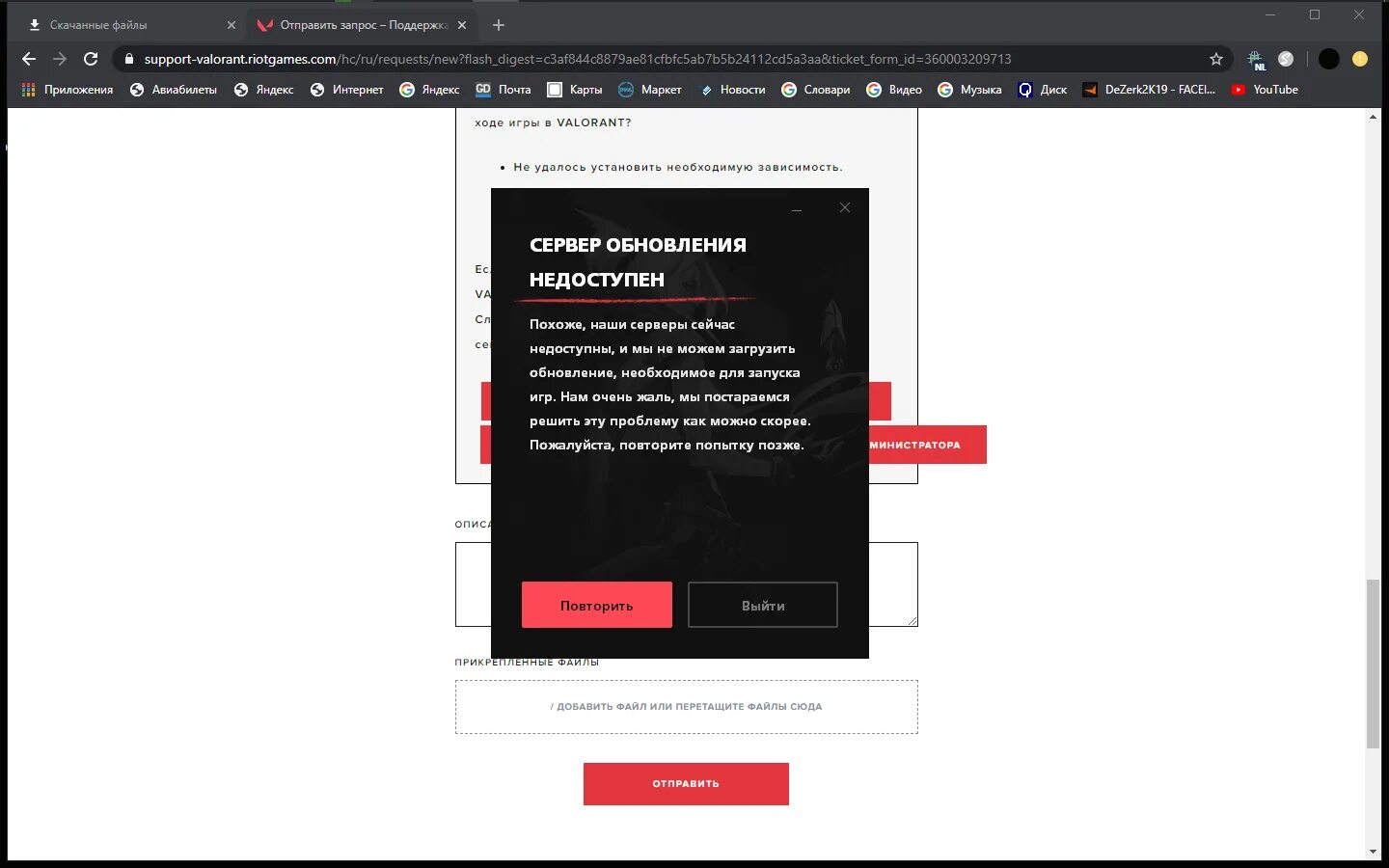Click the red button ending in МИНИСТРАТОРА
This screenshot has width=1389, height=868.
pyautogui.click(x=927, y=445)
